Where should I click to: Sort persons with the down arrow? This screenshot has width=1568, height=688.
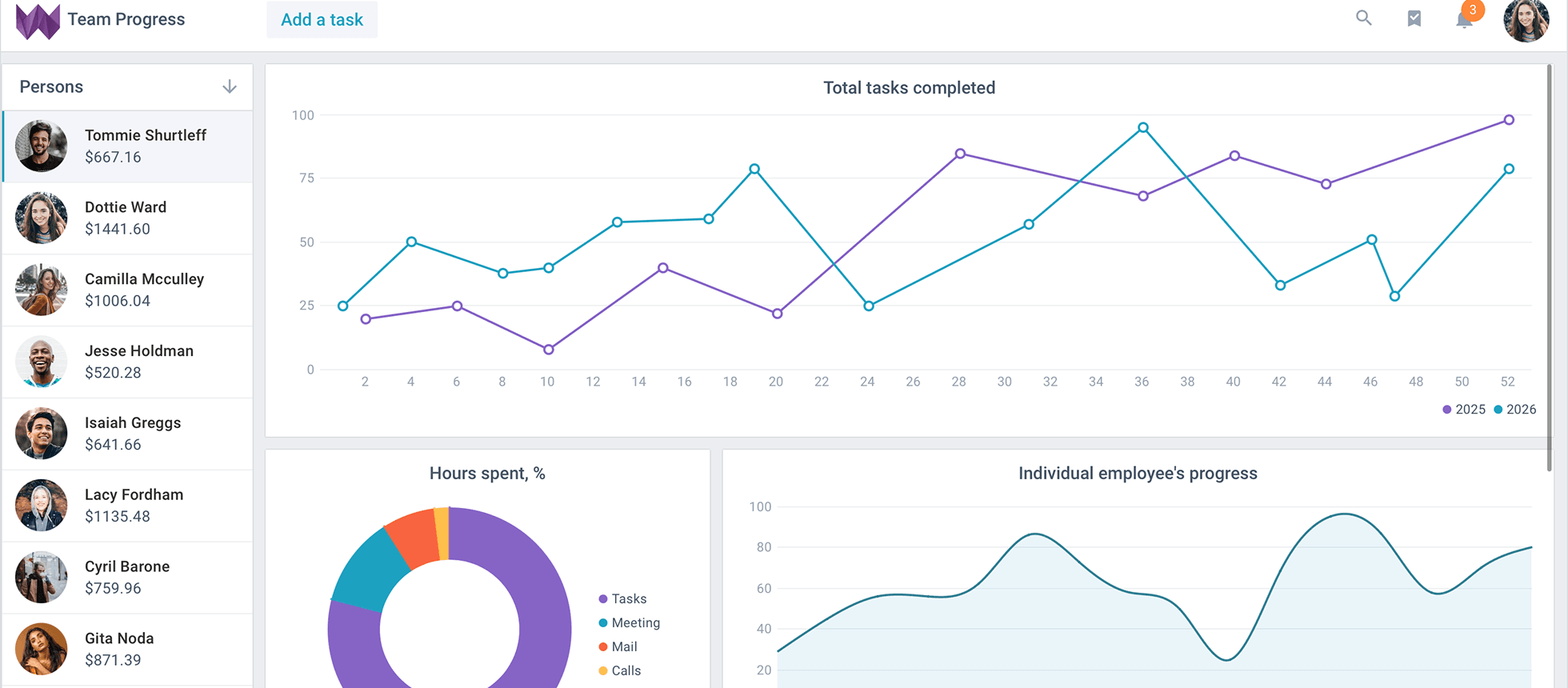[230, 86]
